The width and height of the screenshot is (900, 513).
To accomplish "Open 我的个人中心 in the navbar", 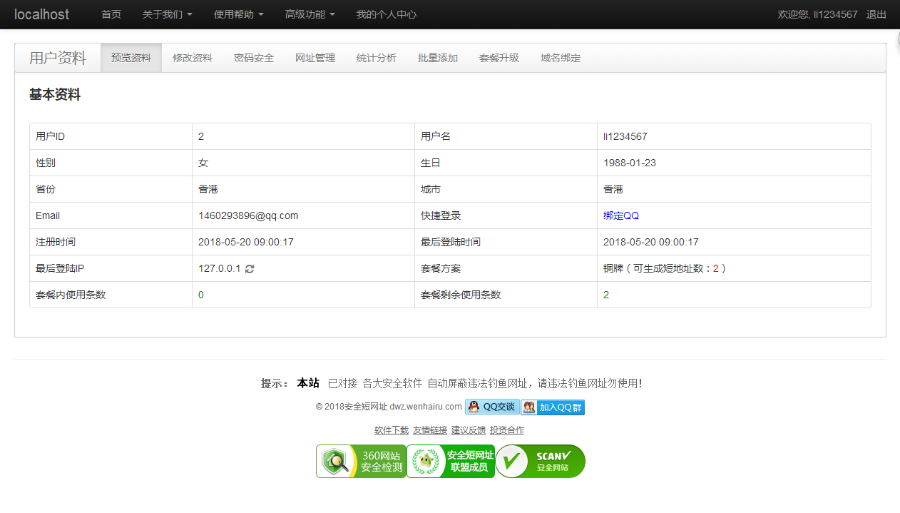I will point(386,15).
